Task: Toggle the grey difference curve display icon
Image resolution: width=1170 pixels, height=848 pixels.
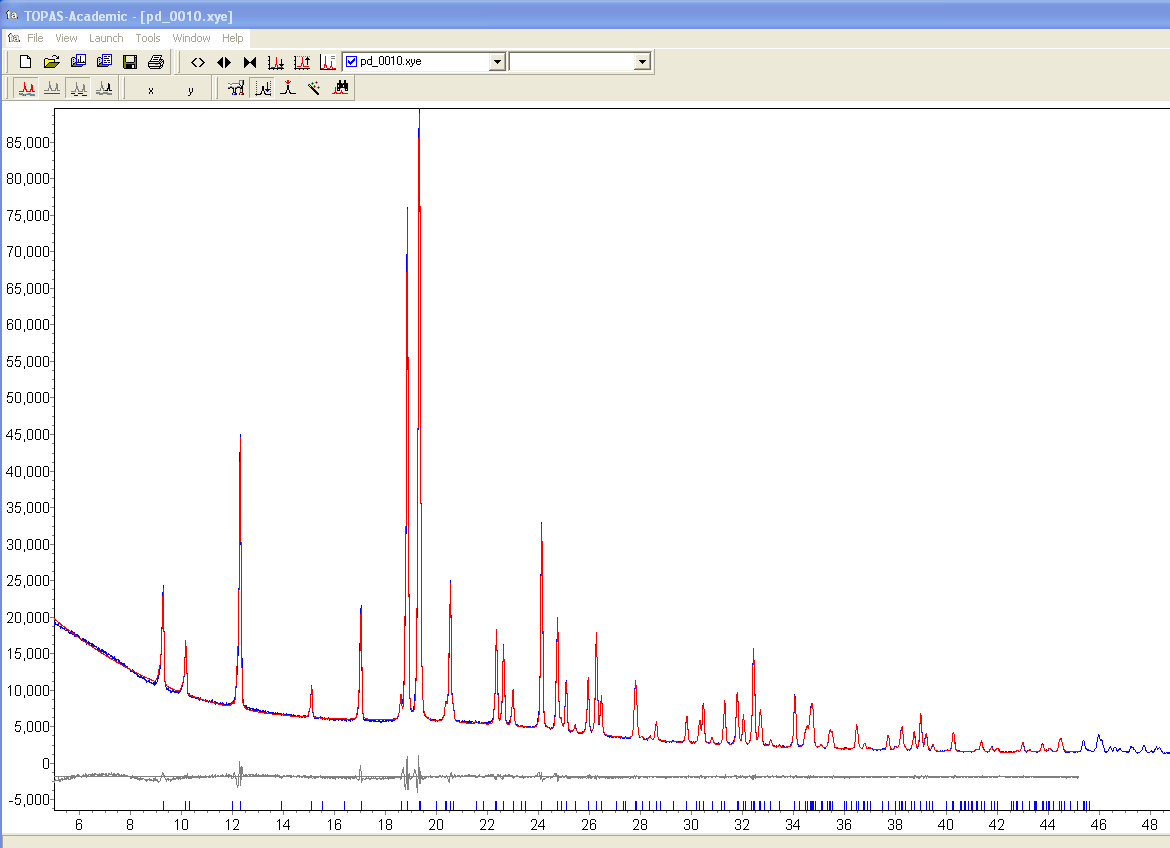Action: pyautogui.click(x=104, y=88)
